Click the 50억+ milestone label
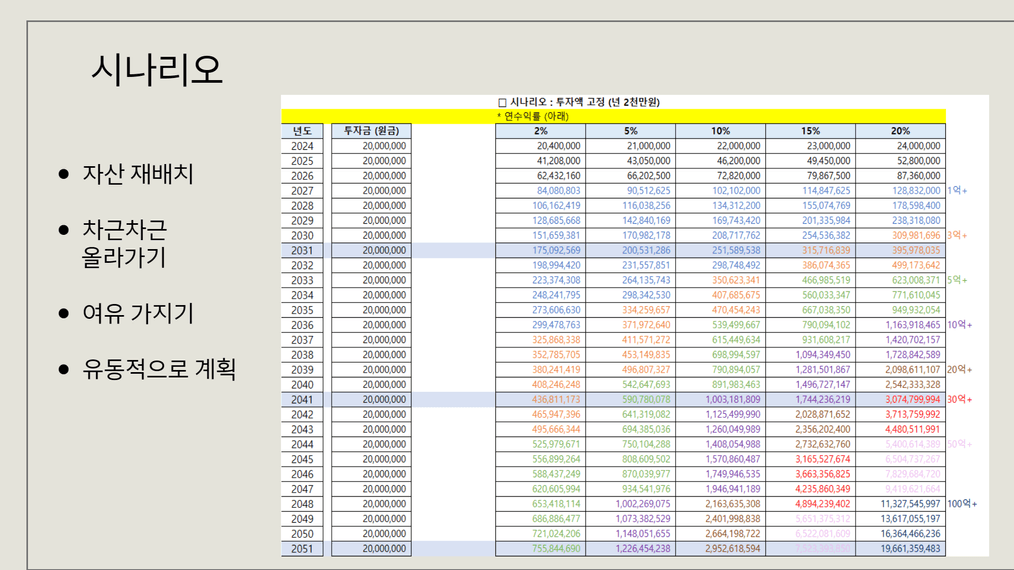The image size is (1014, 570). [960, 444]
